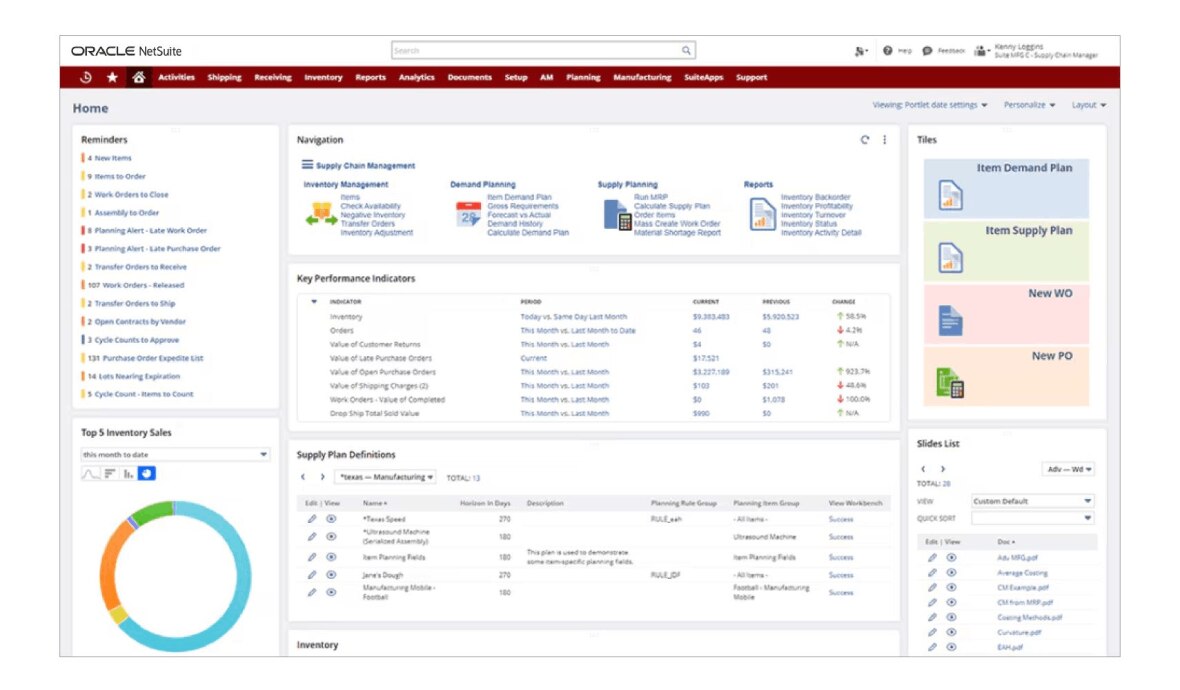Edit the *Texas Speed supply plan

click(x=312, y=519)
